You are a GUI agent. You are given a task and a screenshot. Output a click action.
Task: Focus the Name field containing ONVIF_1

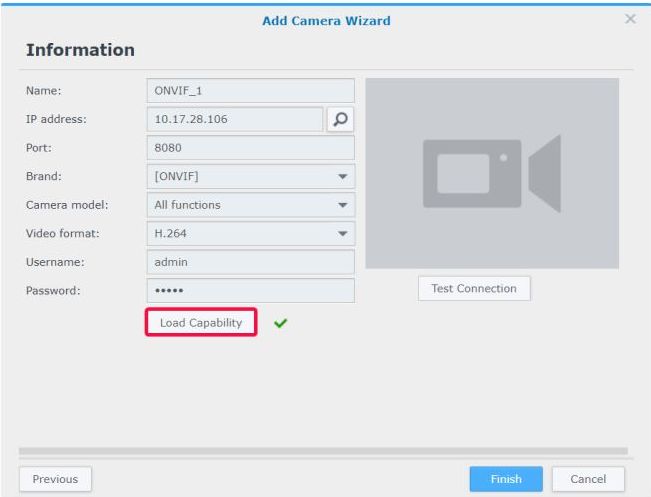pyautogui.click(x=250, y=91)
